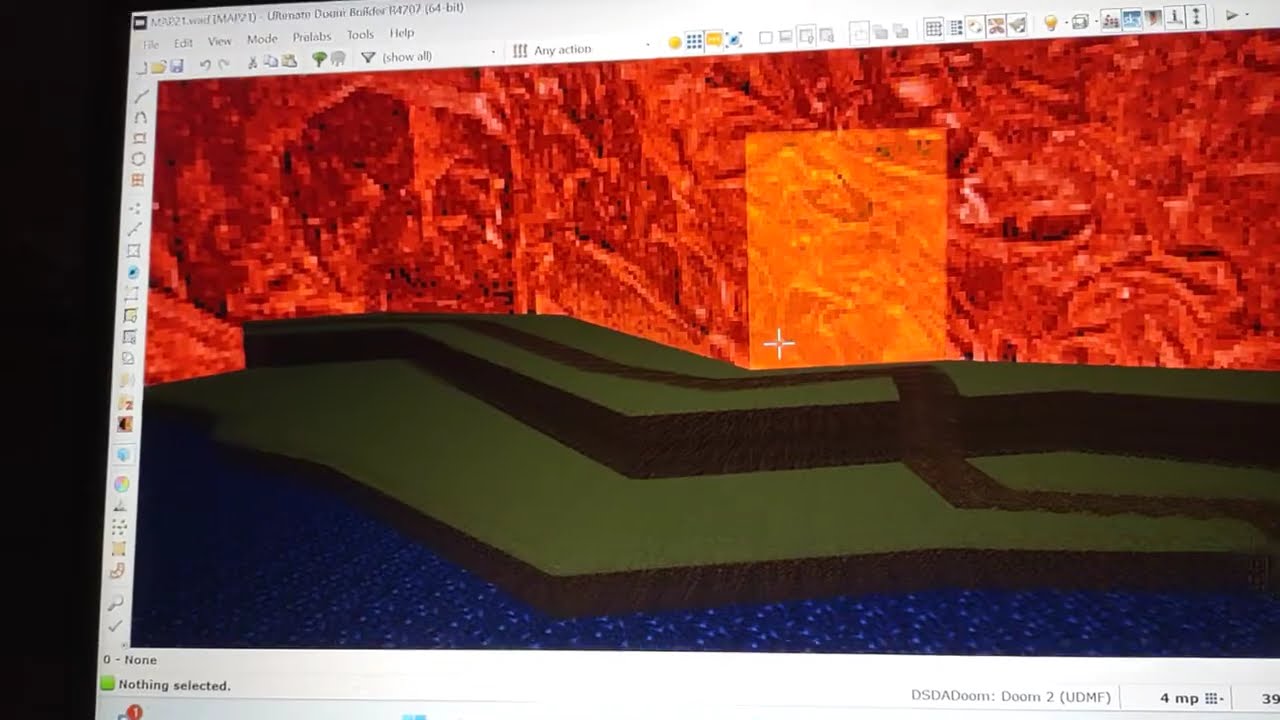Click the blue circle mode icon in sidebar
Image resolution: width=1280 pixels, height=720 pixels.
[x=132, y=272]
